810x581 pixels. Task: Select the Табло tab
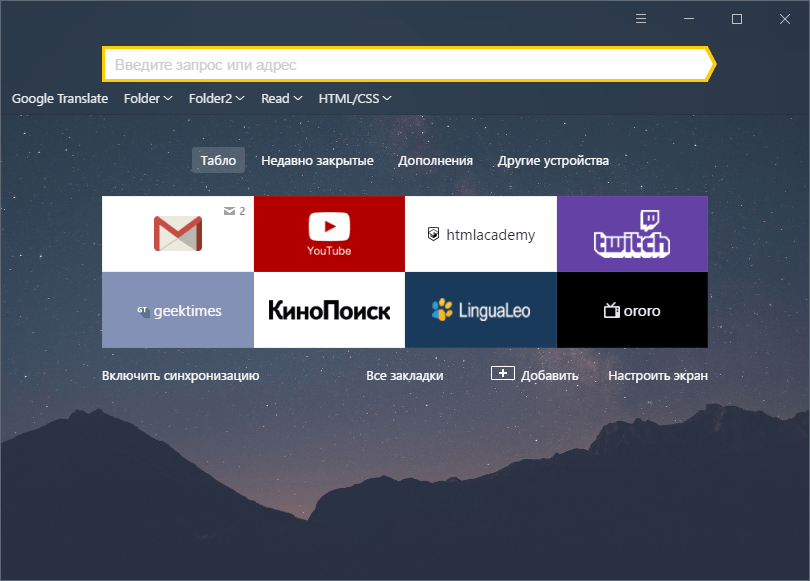(218, 160)
